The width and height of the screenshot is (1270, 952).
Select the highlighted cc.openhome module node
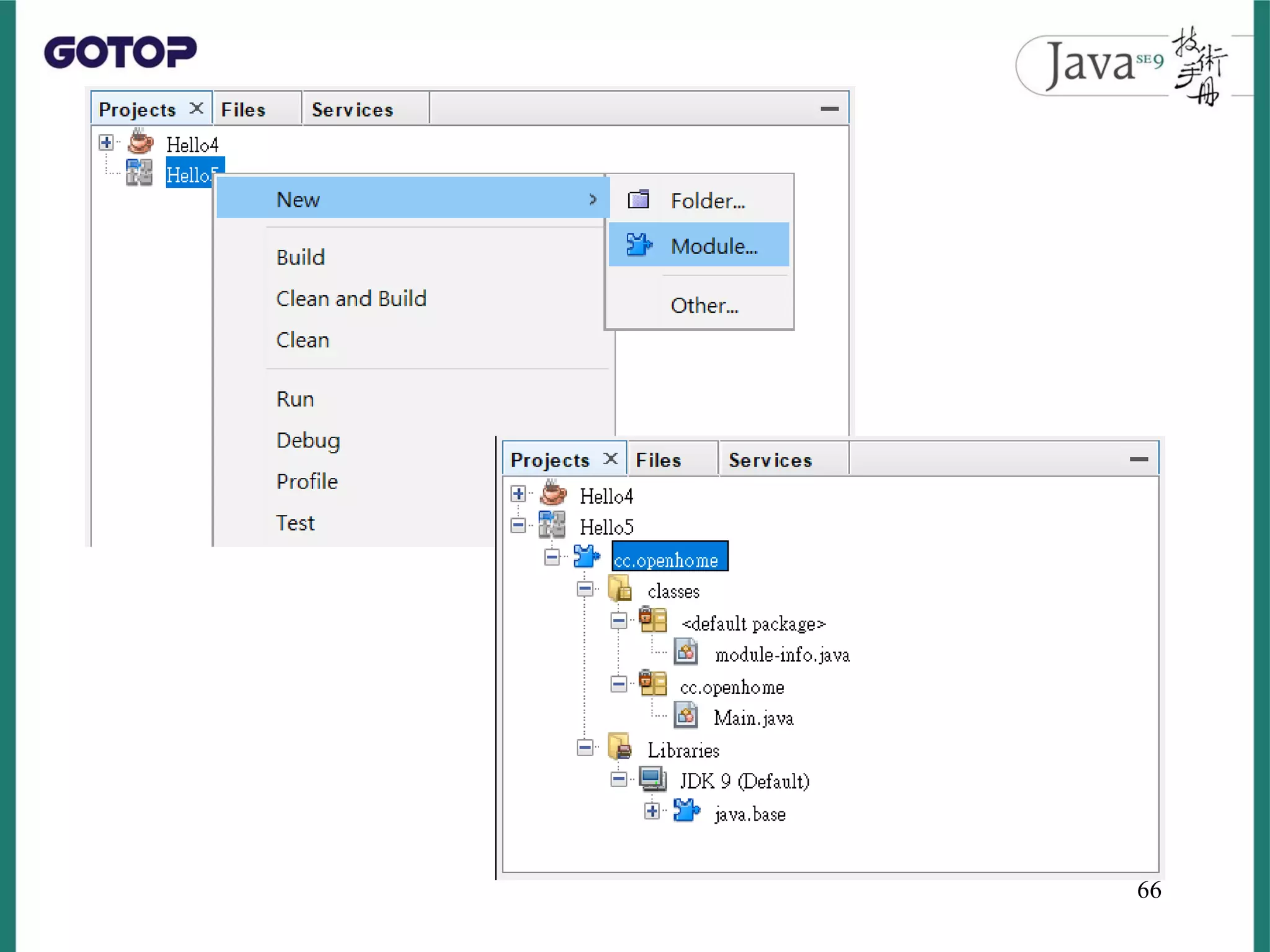[x=669, y=557]
